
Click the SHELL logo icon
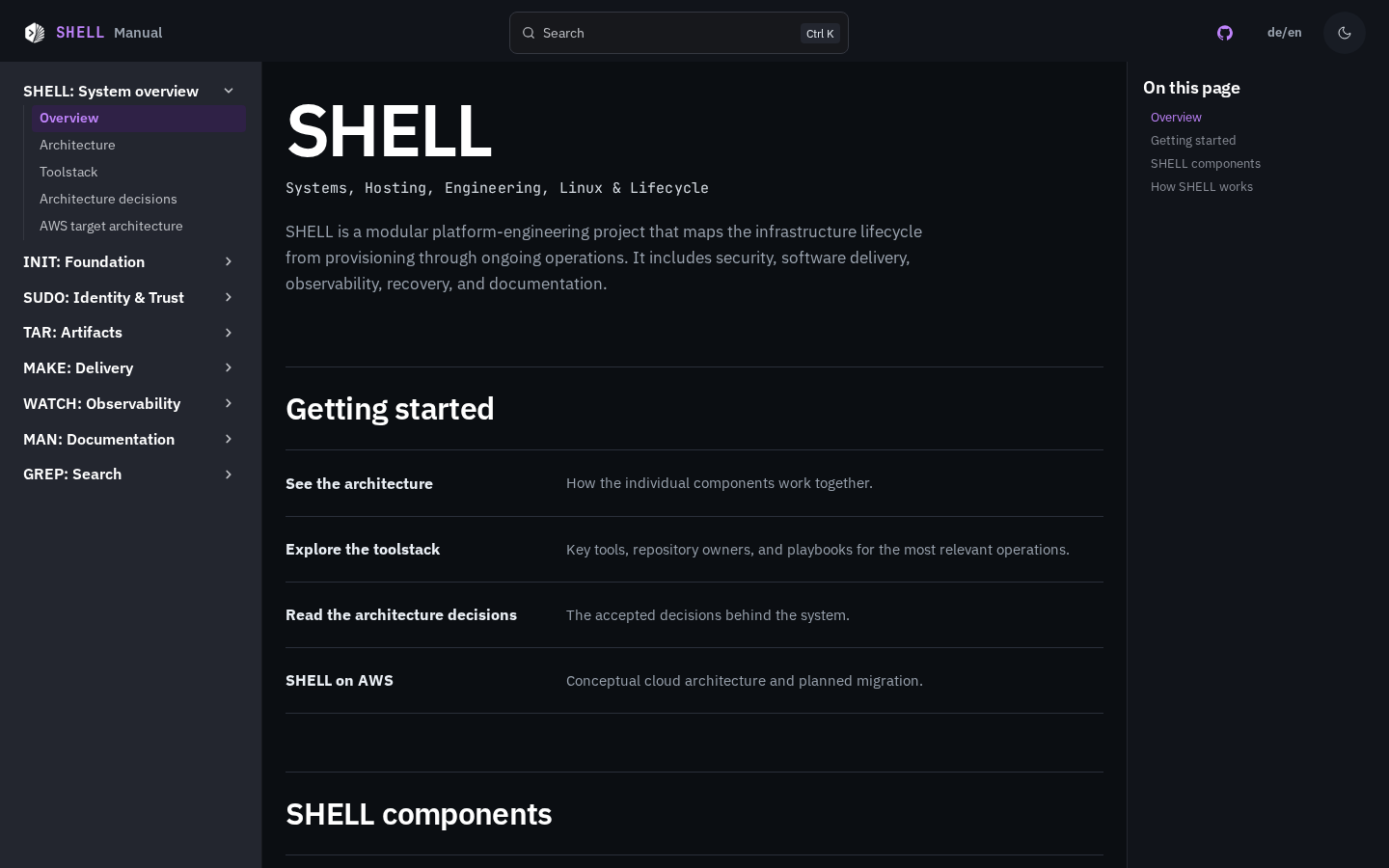(35, 33)
